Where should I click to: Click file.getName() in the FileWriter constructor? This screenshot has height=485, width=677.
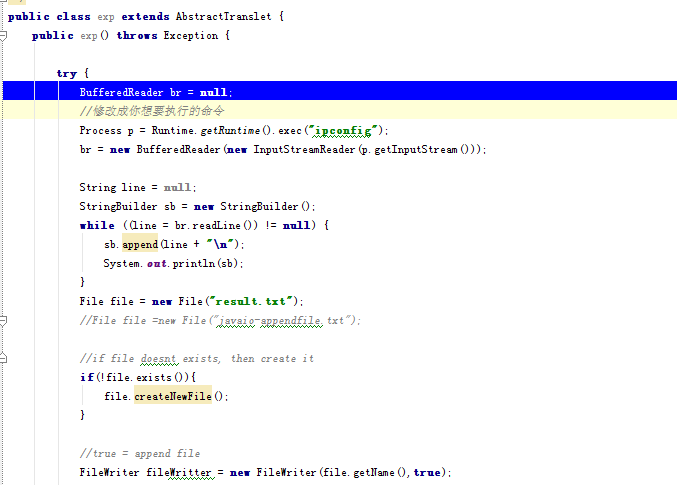[x=365, y=472]
